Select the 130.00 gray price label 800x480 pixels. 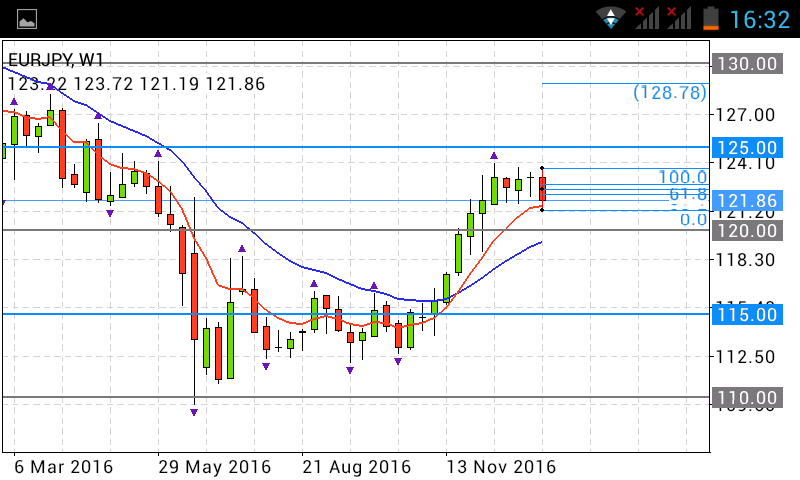pos(747,64)
